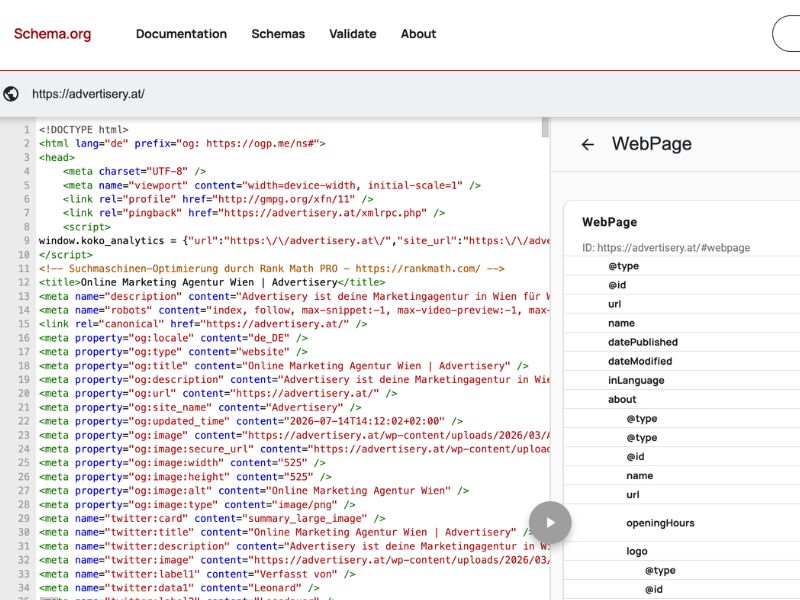Open the About menu item
This screenshot has width=800, height=600.
coord(418,34)
